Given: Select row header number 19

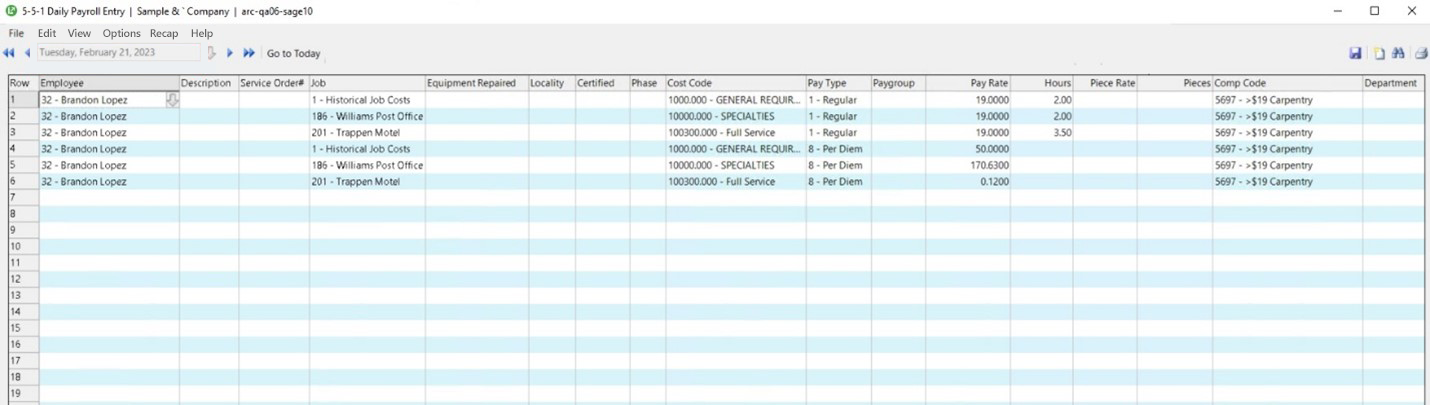Looking at the screenshot, I should click(x=23, y=394).
